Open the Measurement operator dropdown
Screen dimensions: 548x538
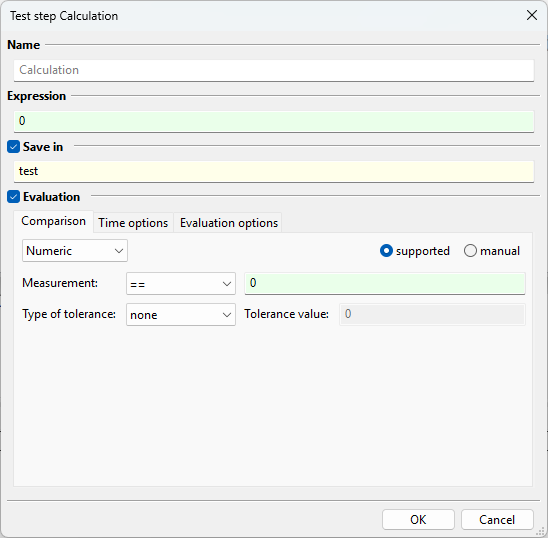(181, 284)
